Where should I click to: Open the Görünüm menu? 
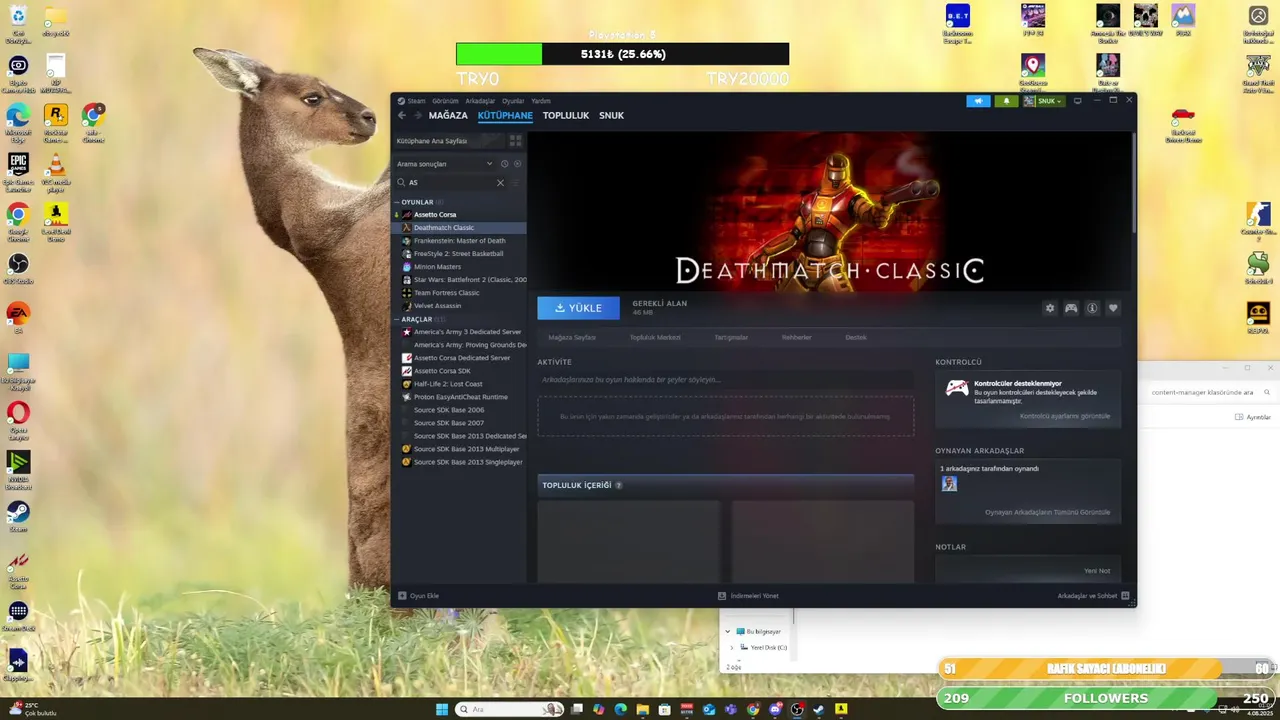(445, 101)
